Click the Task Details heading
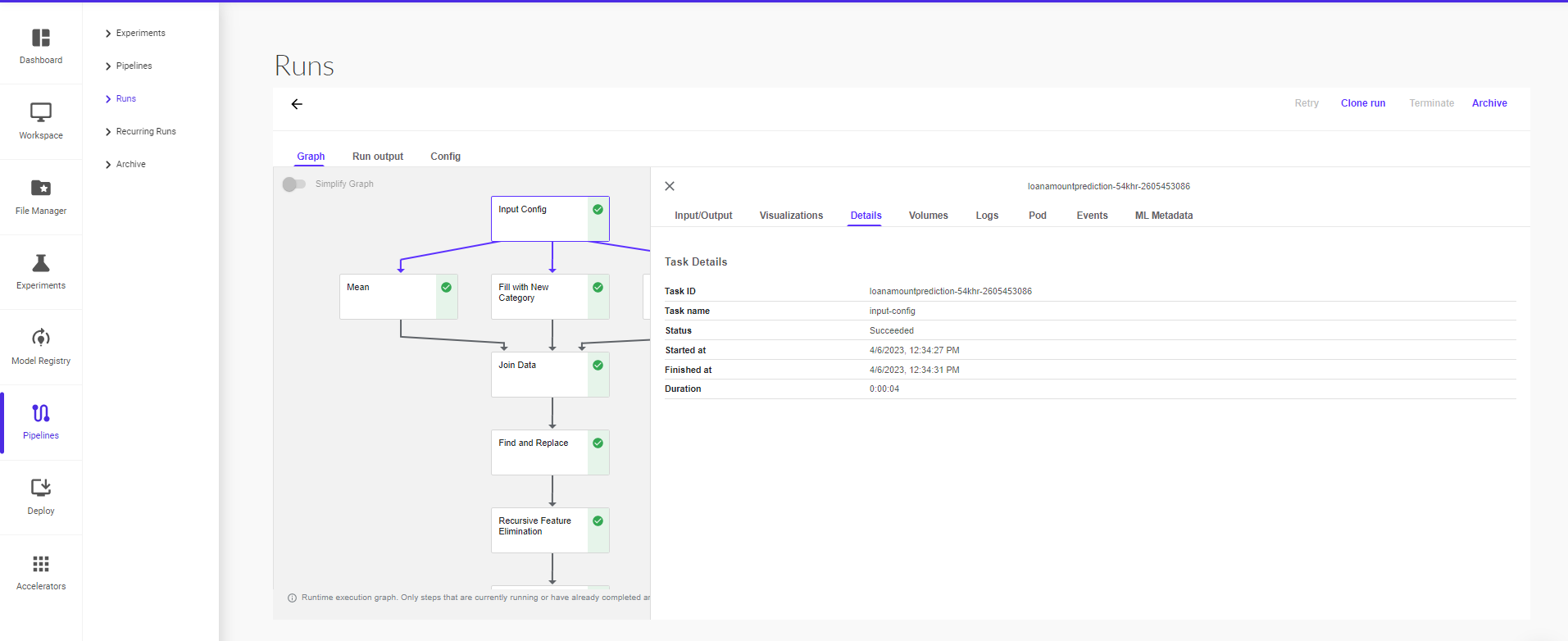Screen dimensions: 1568x641 696,262
